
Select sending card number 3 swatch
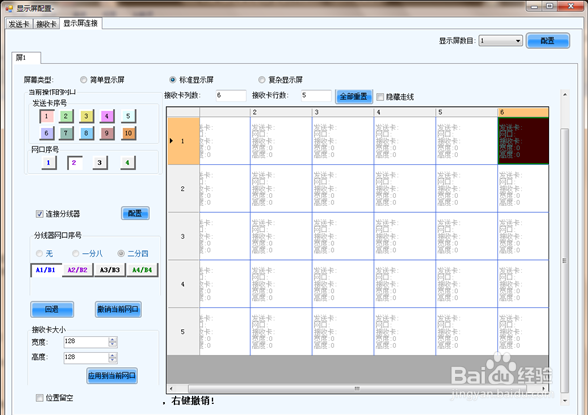[x=86, y=116]
